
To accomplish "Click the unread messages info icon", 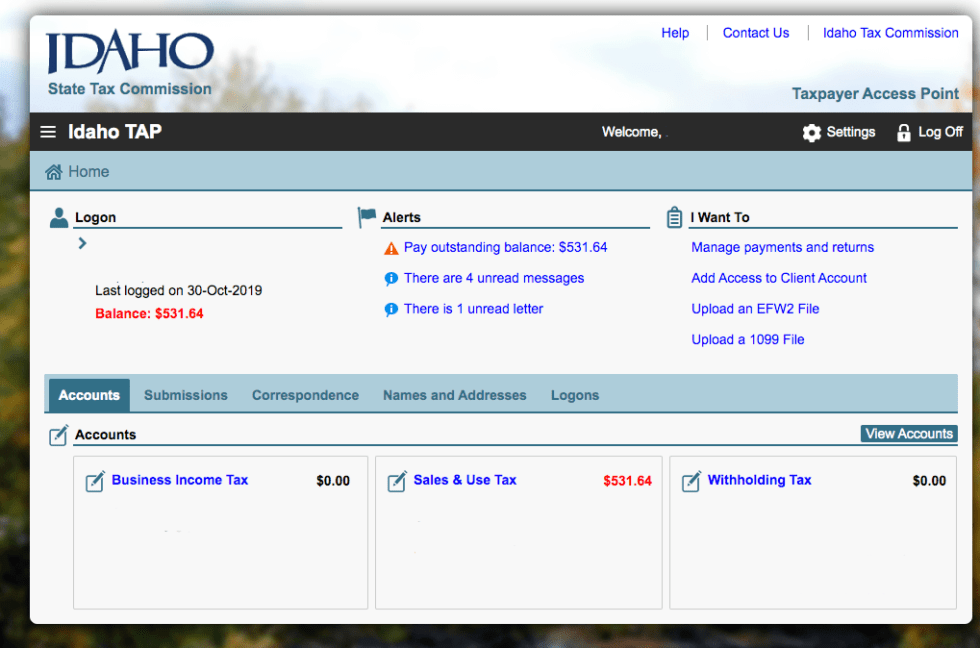I will (x=391, y=279).
